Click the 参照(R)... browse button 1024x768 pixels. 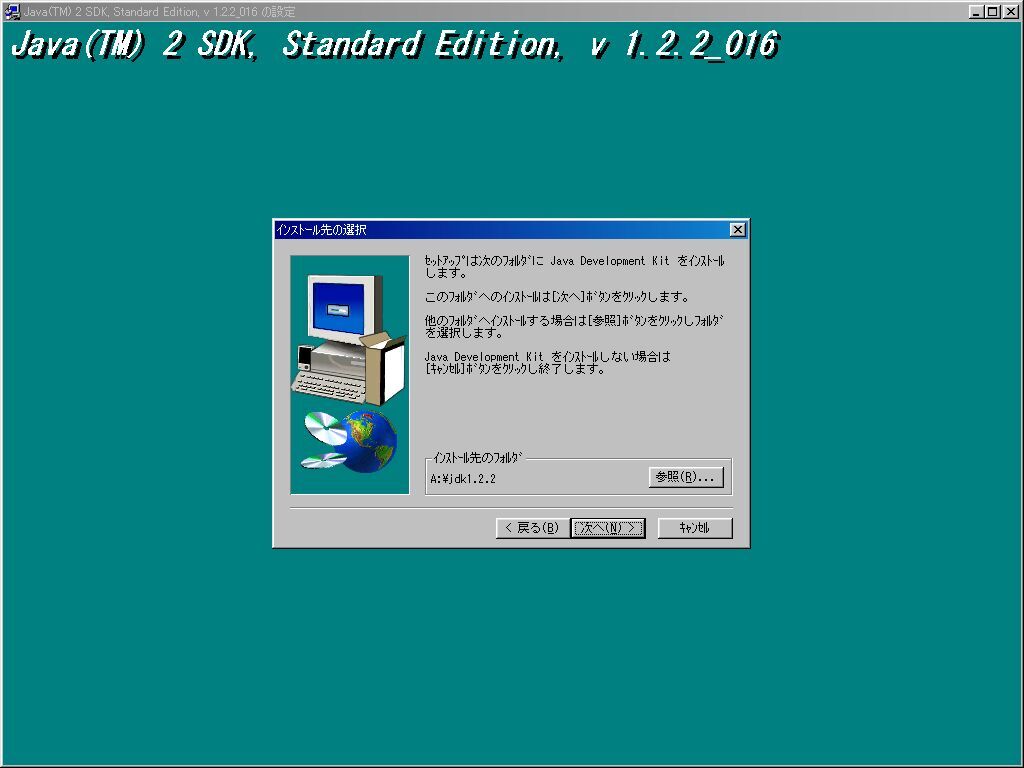pos(686,477)
